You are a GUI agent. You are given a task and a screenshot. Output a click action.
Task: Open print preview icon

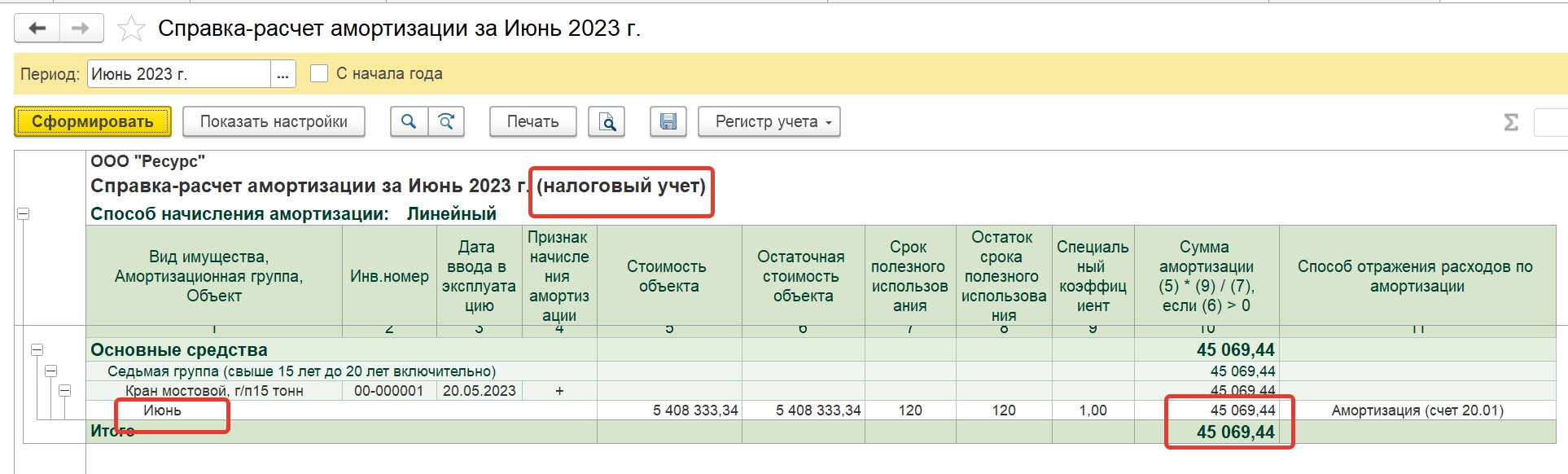click(x=607, y=121)
